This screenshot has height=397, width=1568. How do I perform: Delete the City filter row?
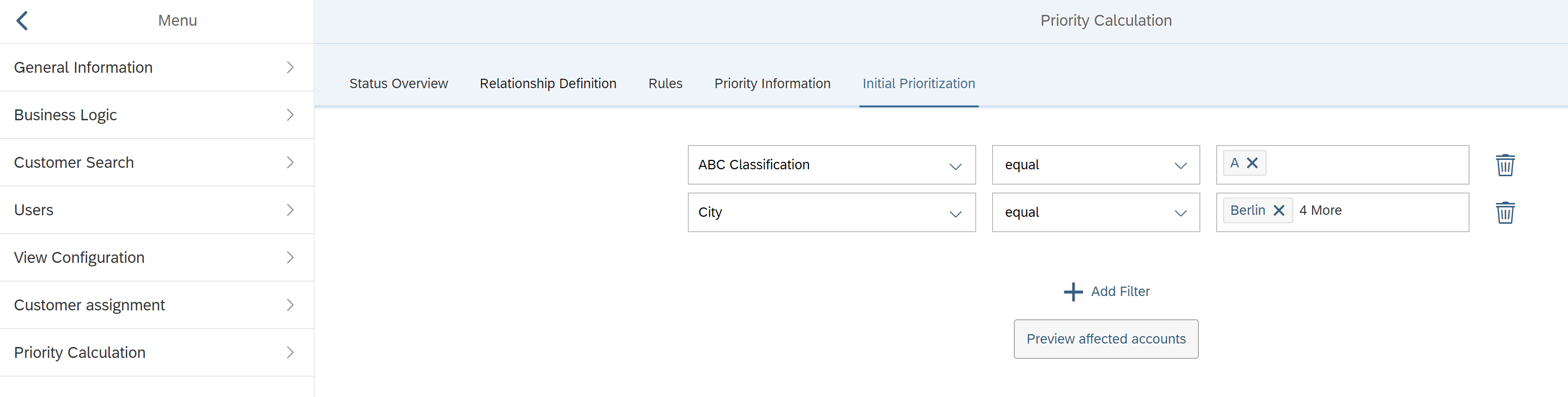(1505, 212)
